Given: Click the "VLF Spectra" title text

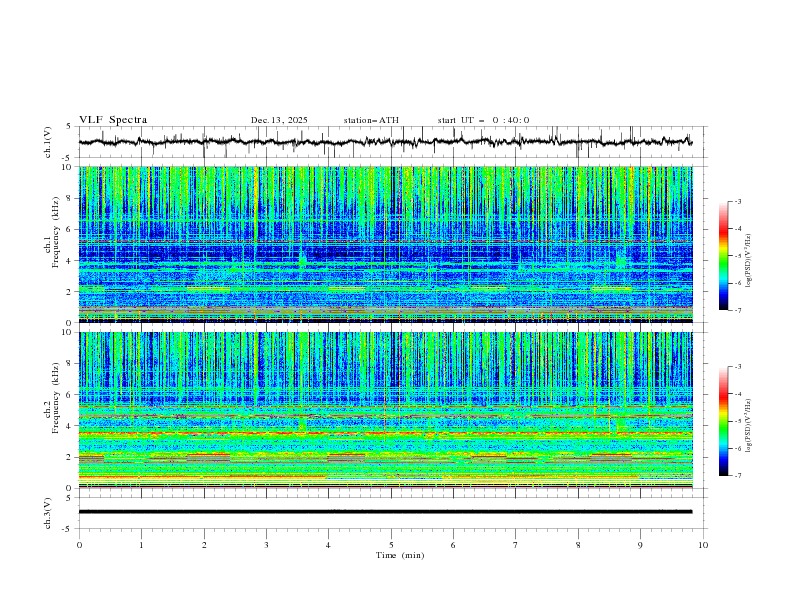Looking at the screenshot, I should 113,120.
